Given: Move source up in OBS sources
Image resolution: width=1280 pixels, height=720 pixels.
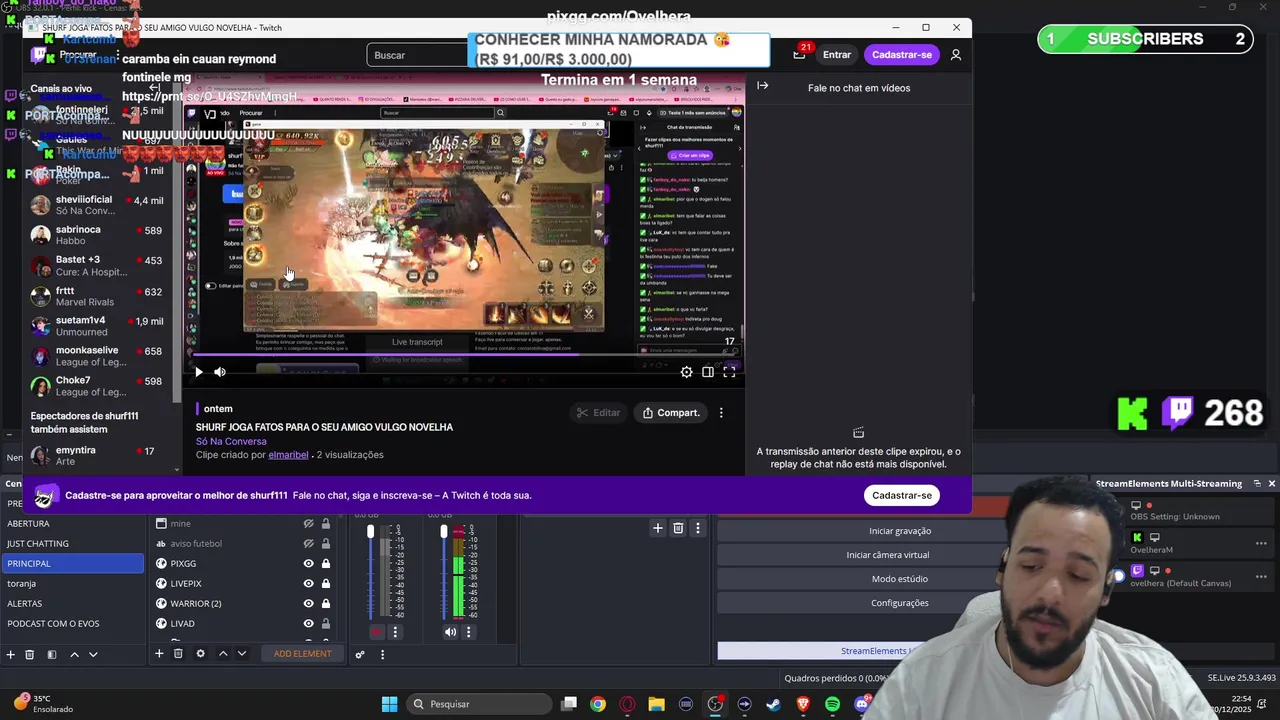Looking at the screenshot, I should click(x=223, y=653).
